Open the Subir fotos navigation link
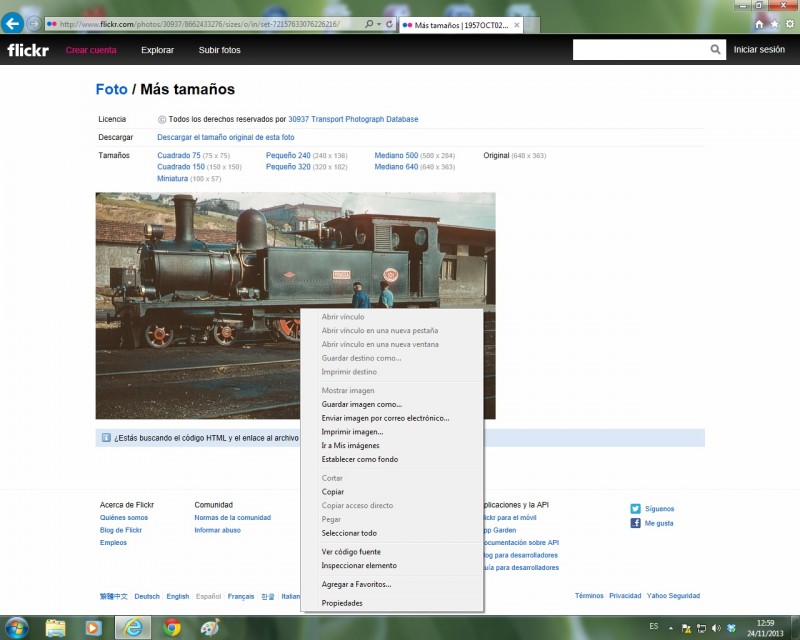Screen dimensions: 800x640 219,50
